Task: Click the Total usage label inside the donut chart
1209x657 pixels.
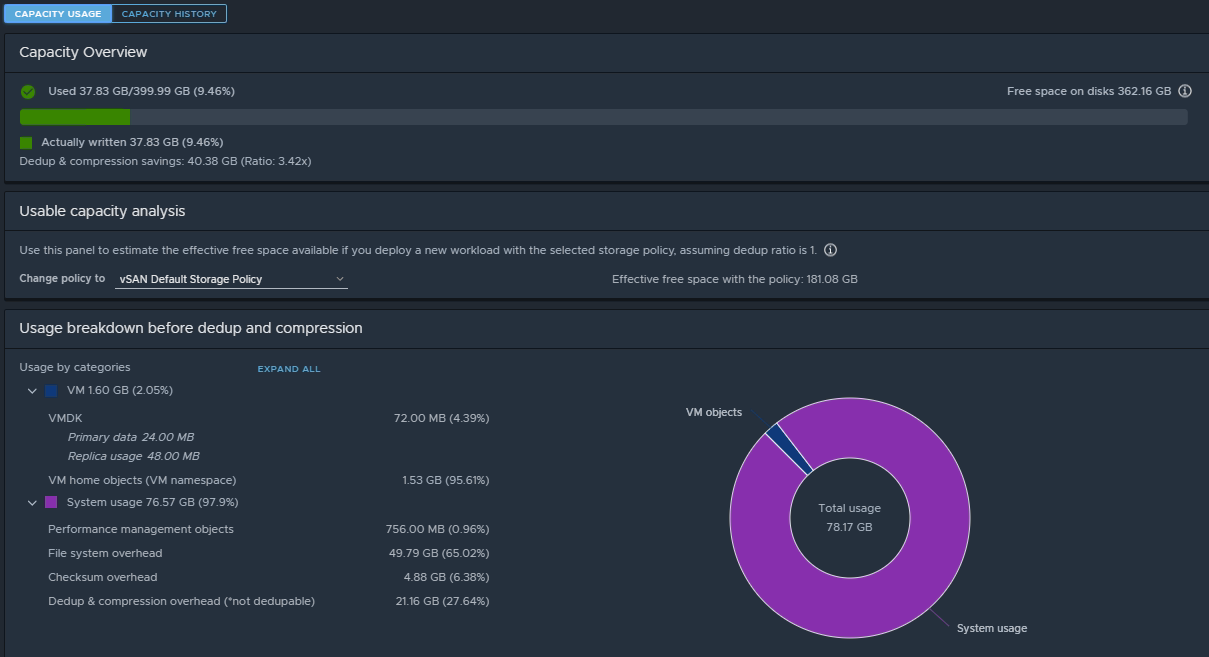Action: [849, 508]
